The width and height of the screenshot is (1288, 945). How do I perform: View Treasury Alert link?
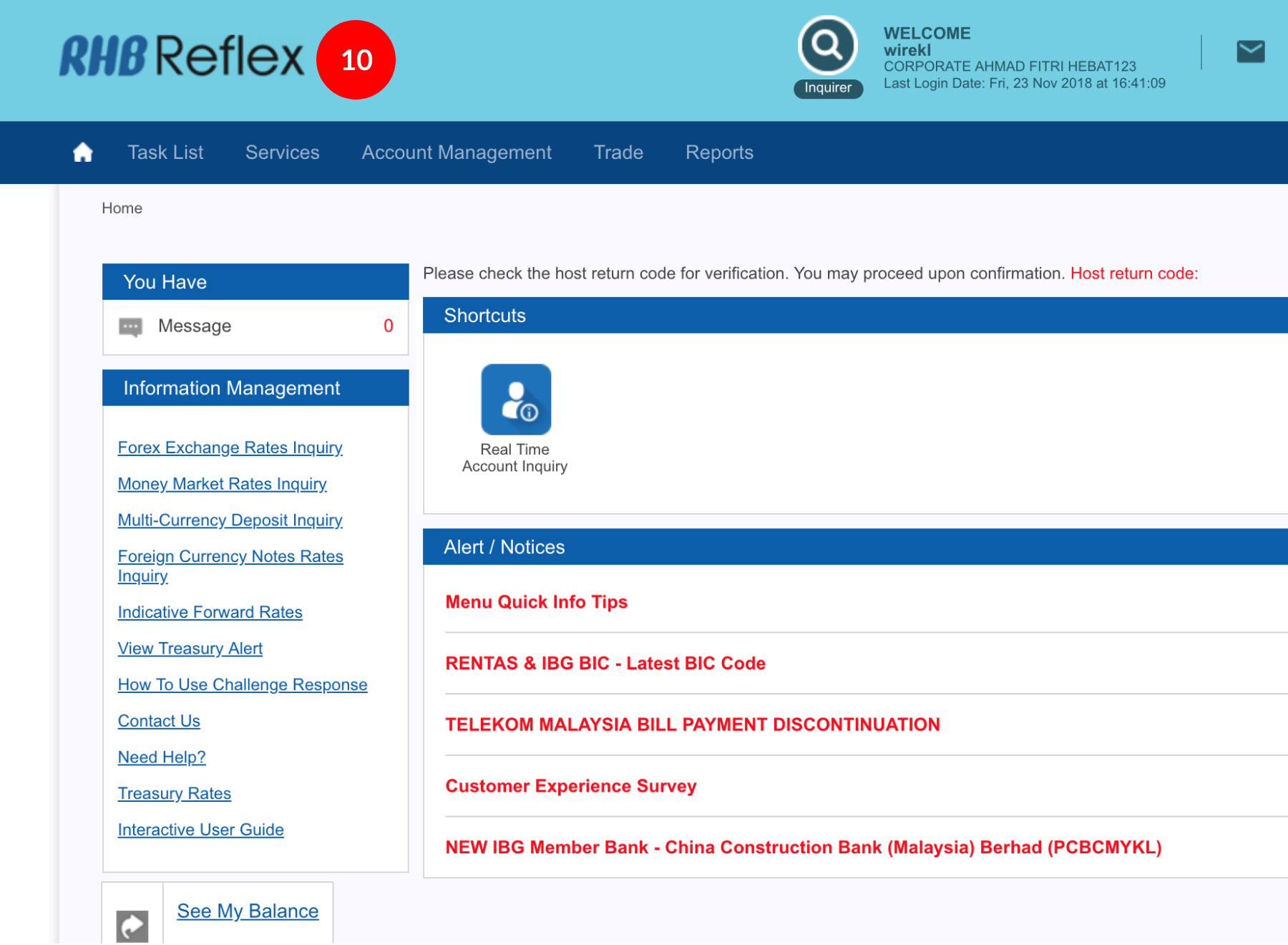(190, 649)
